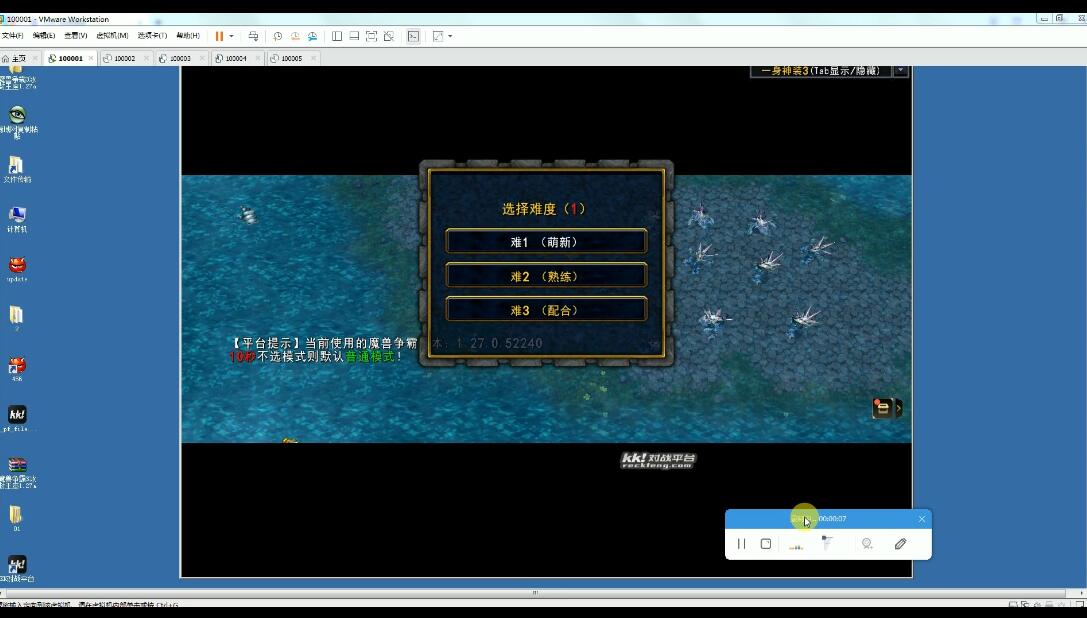Screen dimensions: 1087x618
Task: Open the in-game chest icon at right edge
Action: point(882,408)
